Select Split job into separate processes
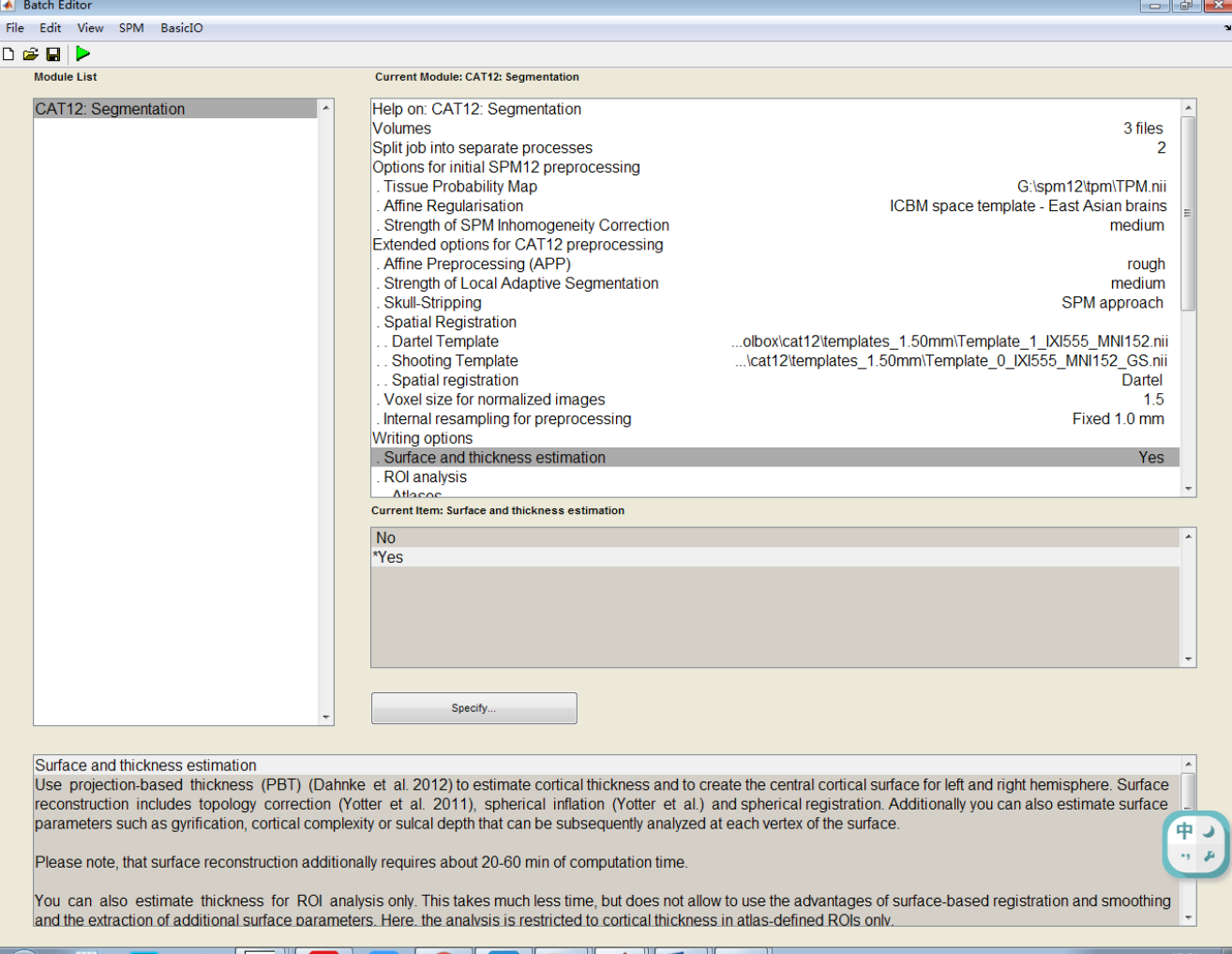1232x954 pixels. (775, 148)
